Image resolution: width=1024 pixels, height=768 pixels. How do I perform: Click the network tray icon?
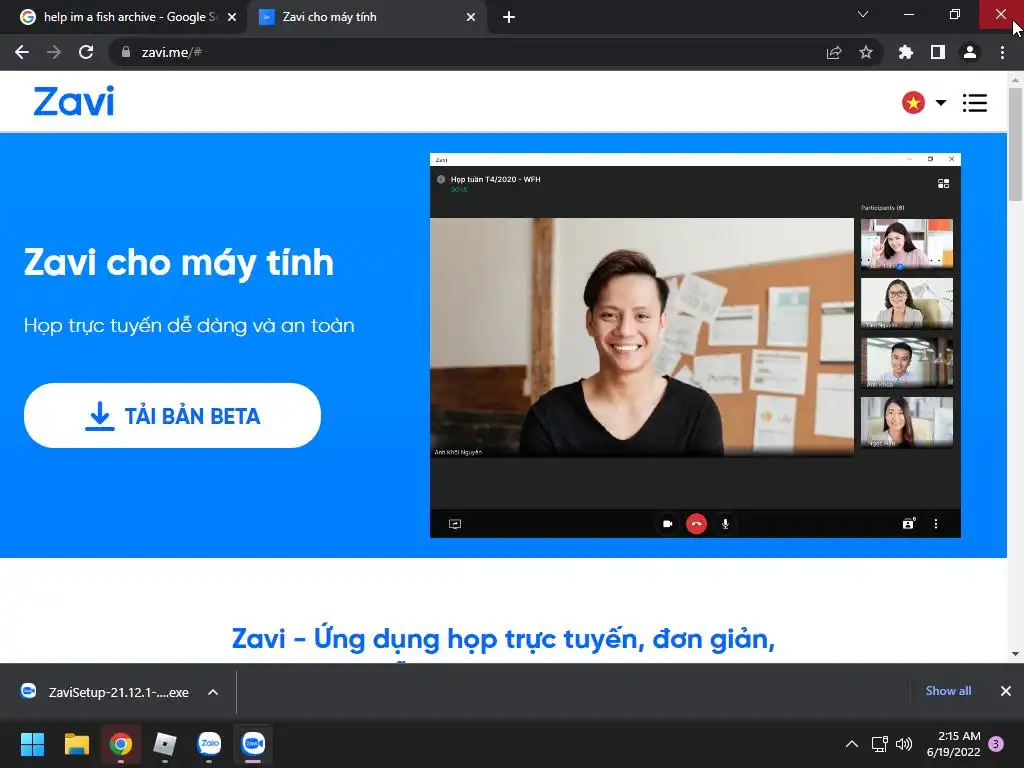[x=880, y=744]
